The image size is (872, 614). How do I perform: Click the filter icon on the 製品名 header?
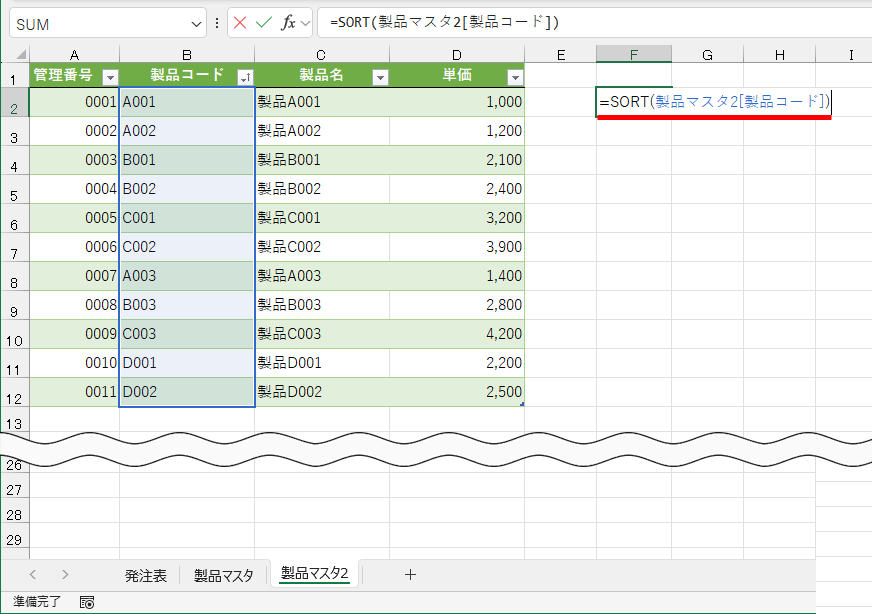tap(380, 76)
